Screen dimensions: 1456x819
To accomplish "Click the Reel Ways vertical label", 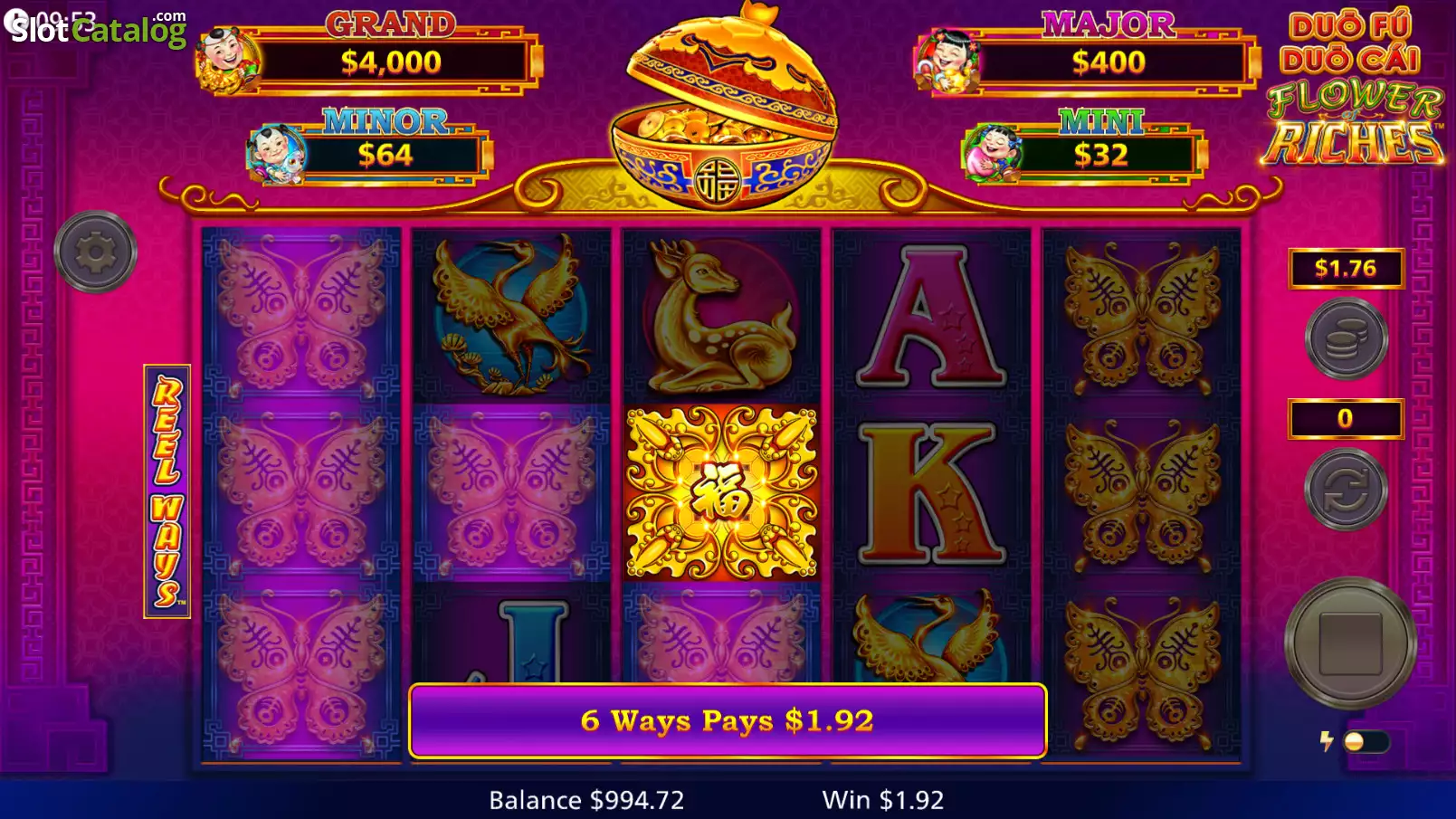I will point(167,491).
